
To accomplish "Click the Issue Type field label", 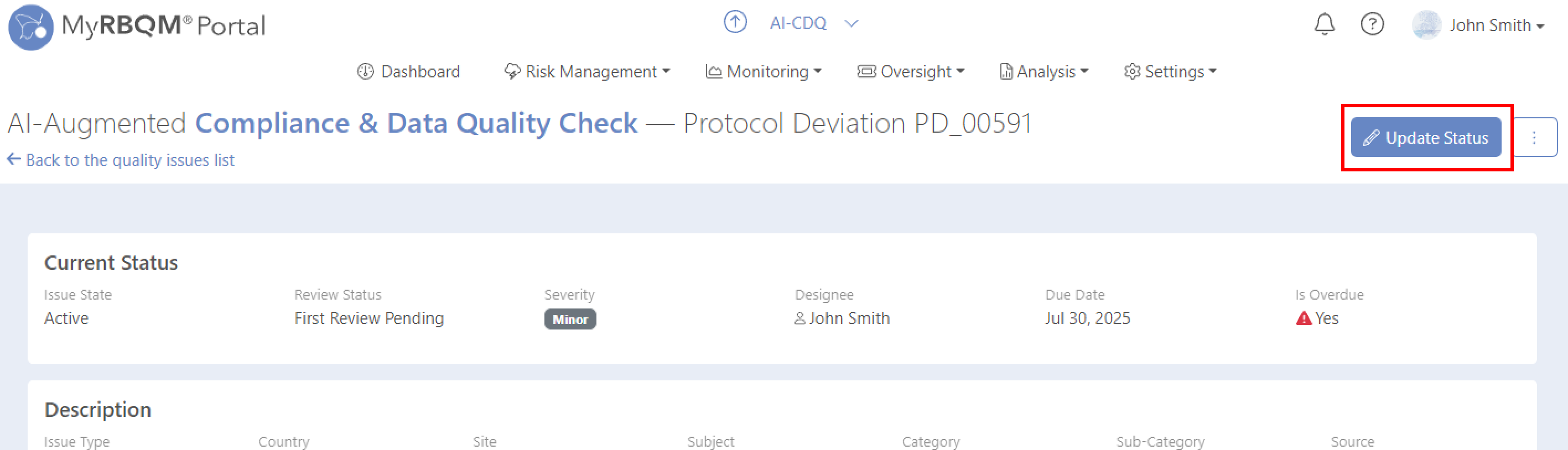I will 77,442.
